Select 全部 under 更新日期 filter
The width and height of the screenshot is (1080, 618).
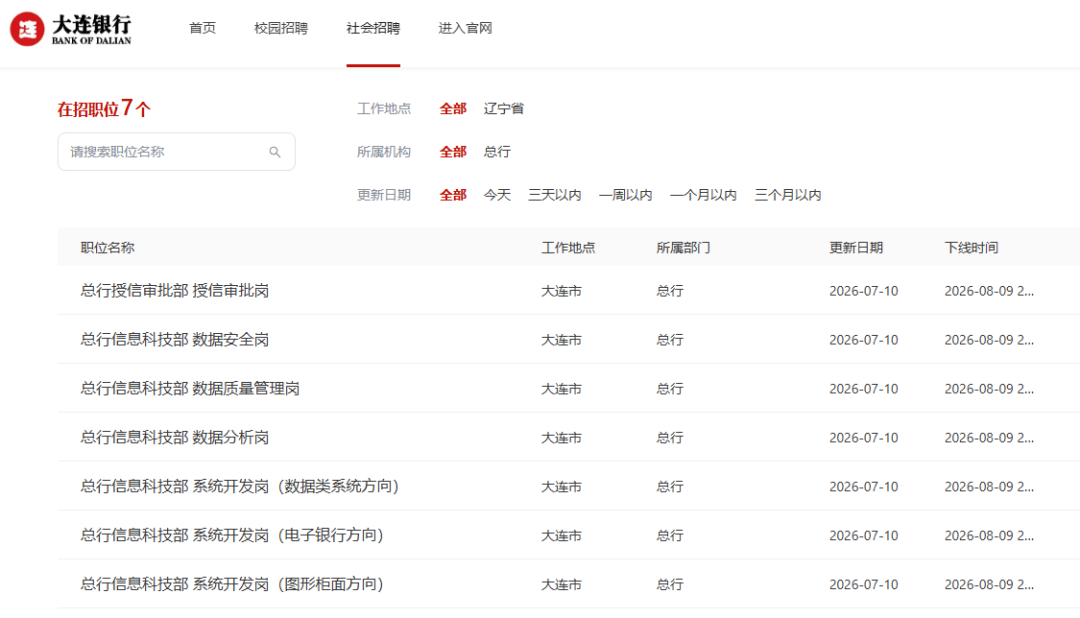pos(453,196)
